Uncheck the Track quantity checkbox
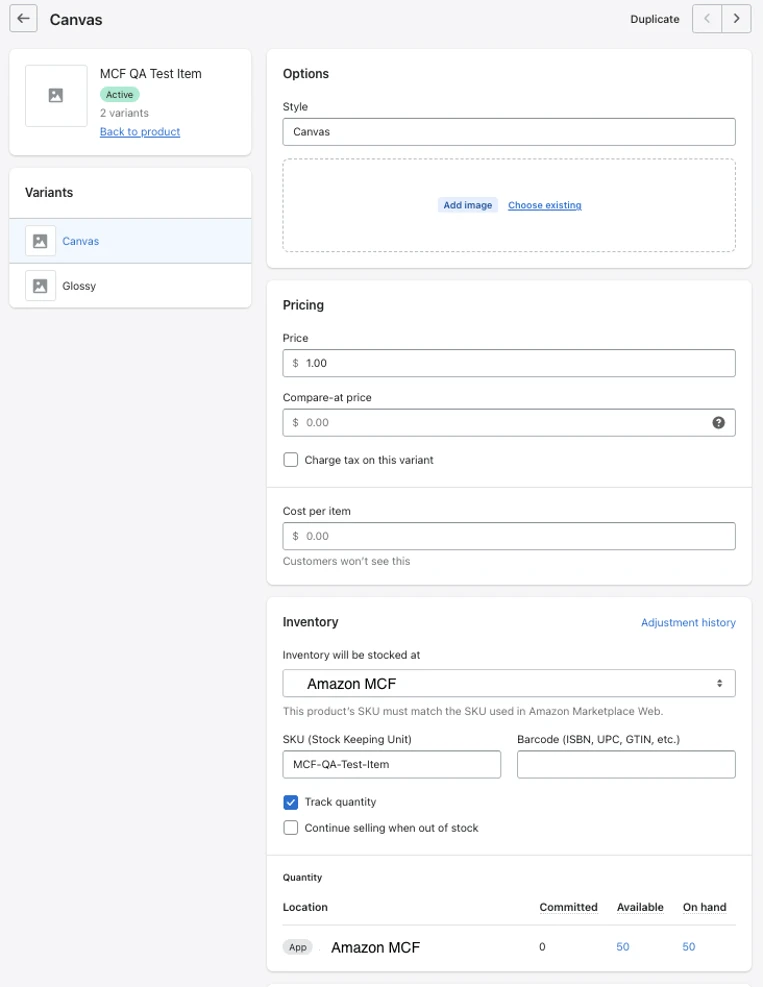The height and width of the screenshot is (987, 764). [291, 802]
